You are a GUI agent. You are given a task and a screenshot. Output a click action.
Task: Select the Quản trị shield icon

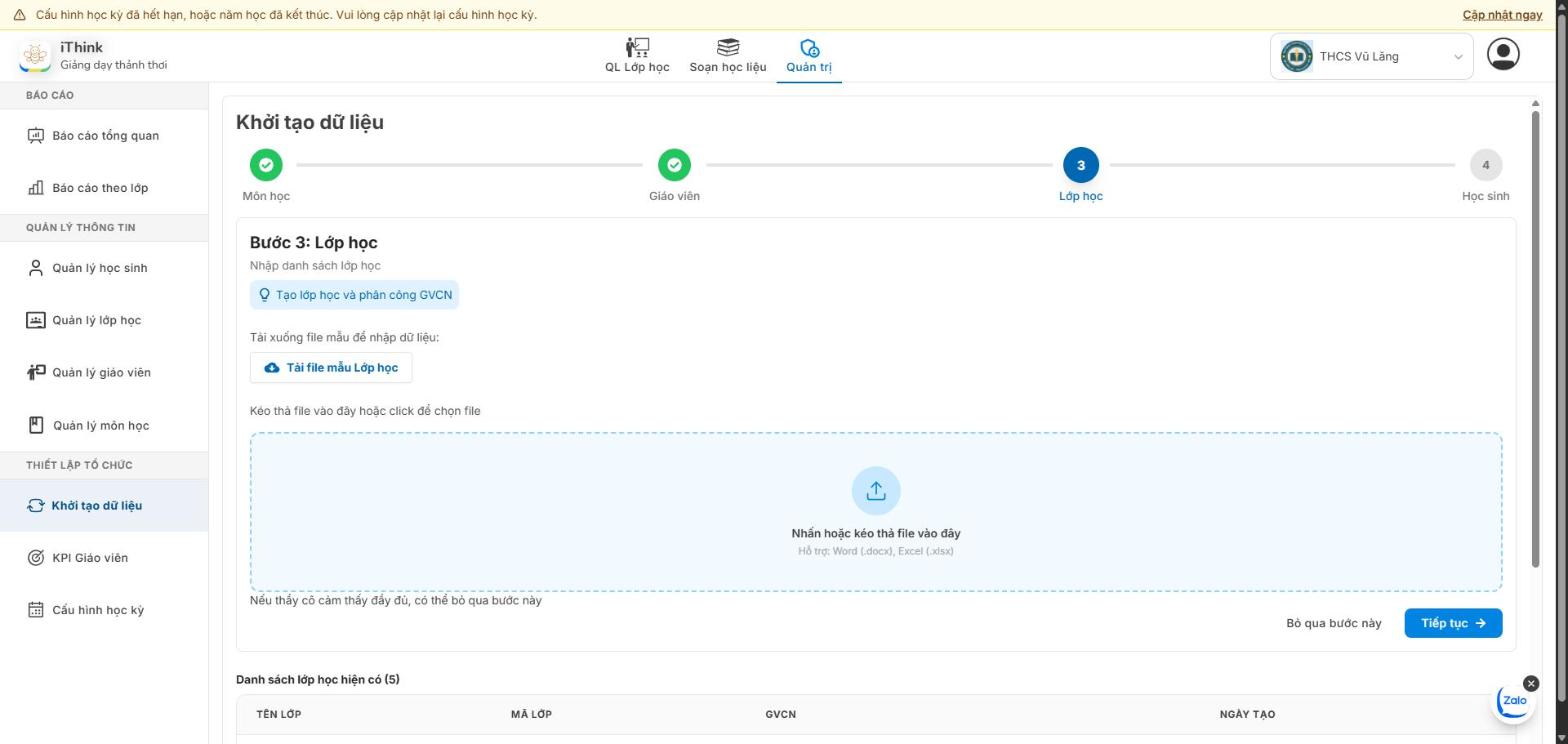(x=809, y=47)
